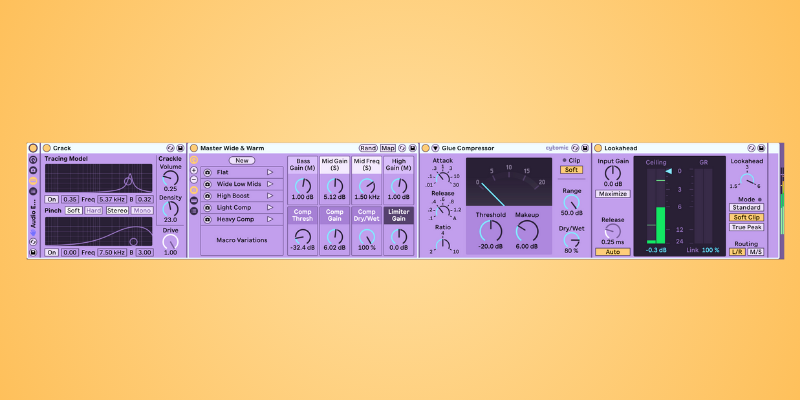Click the Crackle Density knob
This screenshot has height=400, width=800.
click(x=170, y=209)
